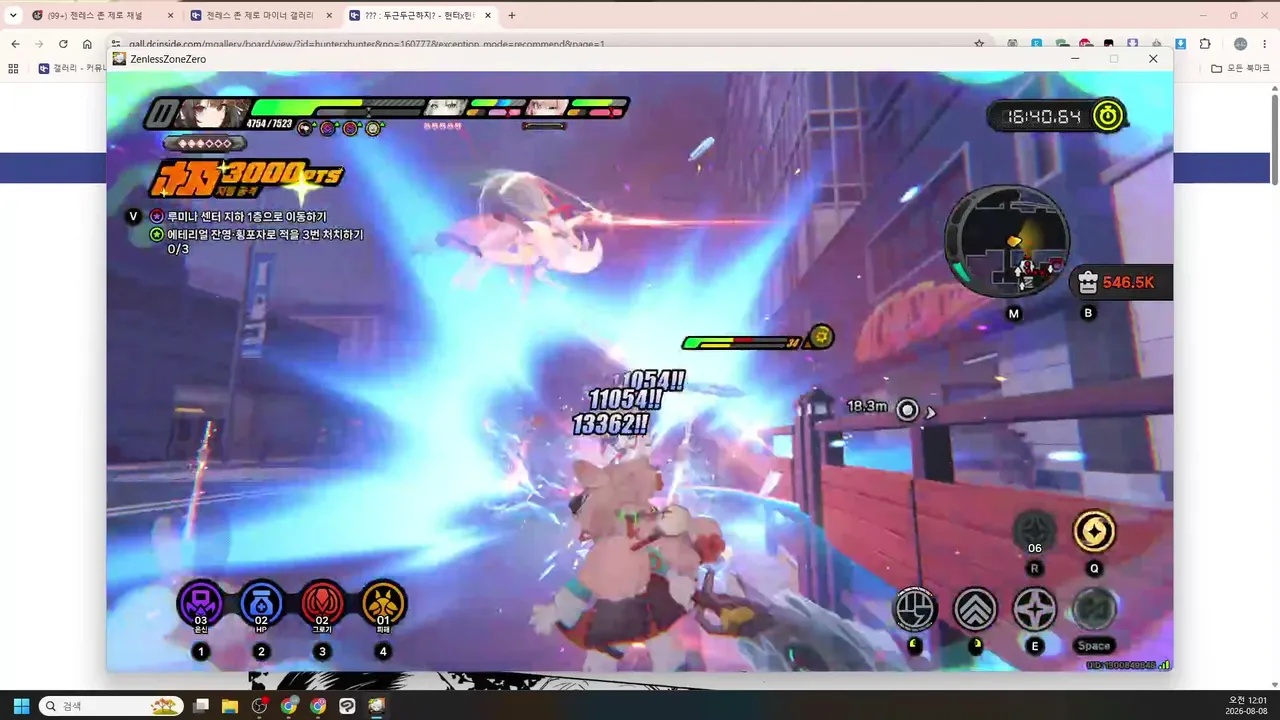Trigger the basic attack fist icon
1280x720 pixels.
pos(915,608)
